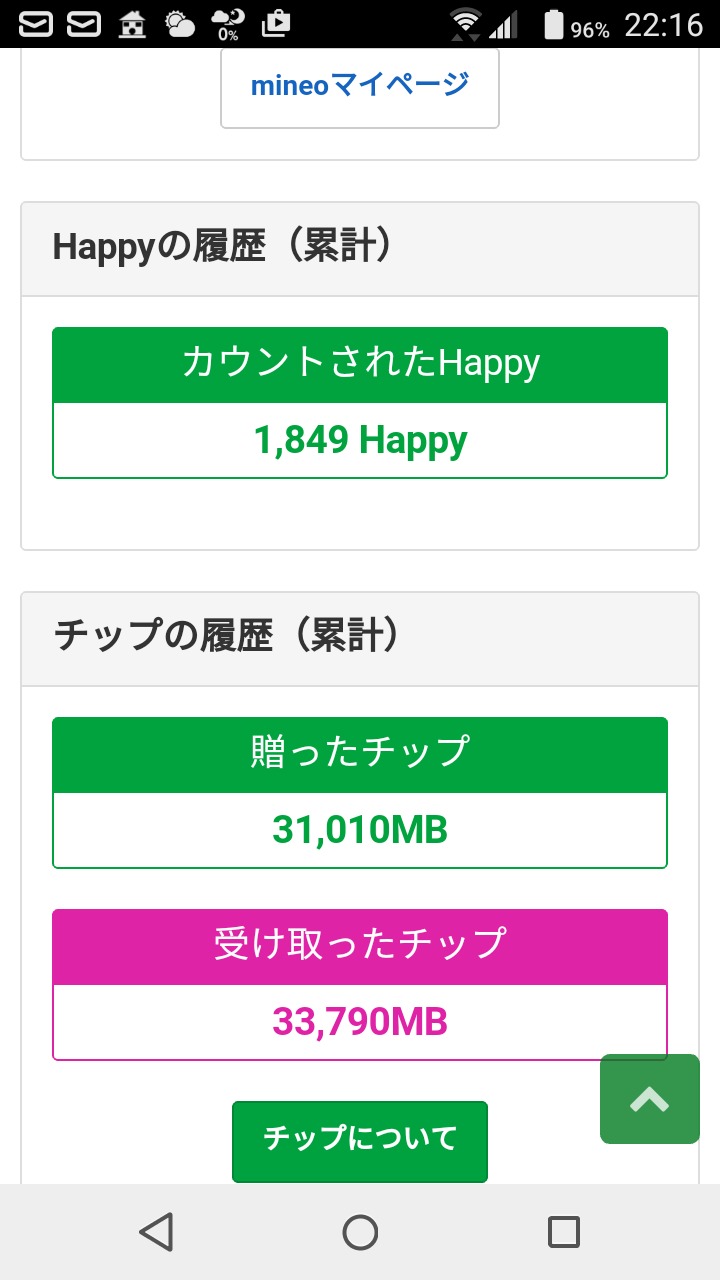Tap the チップについて button

360,1138
